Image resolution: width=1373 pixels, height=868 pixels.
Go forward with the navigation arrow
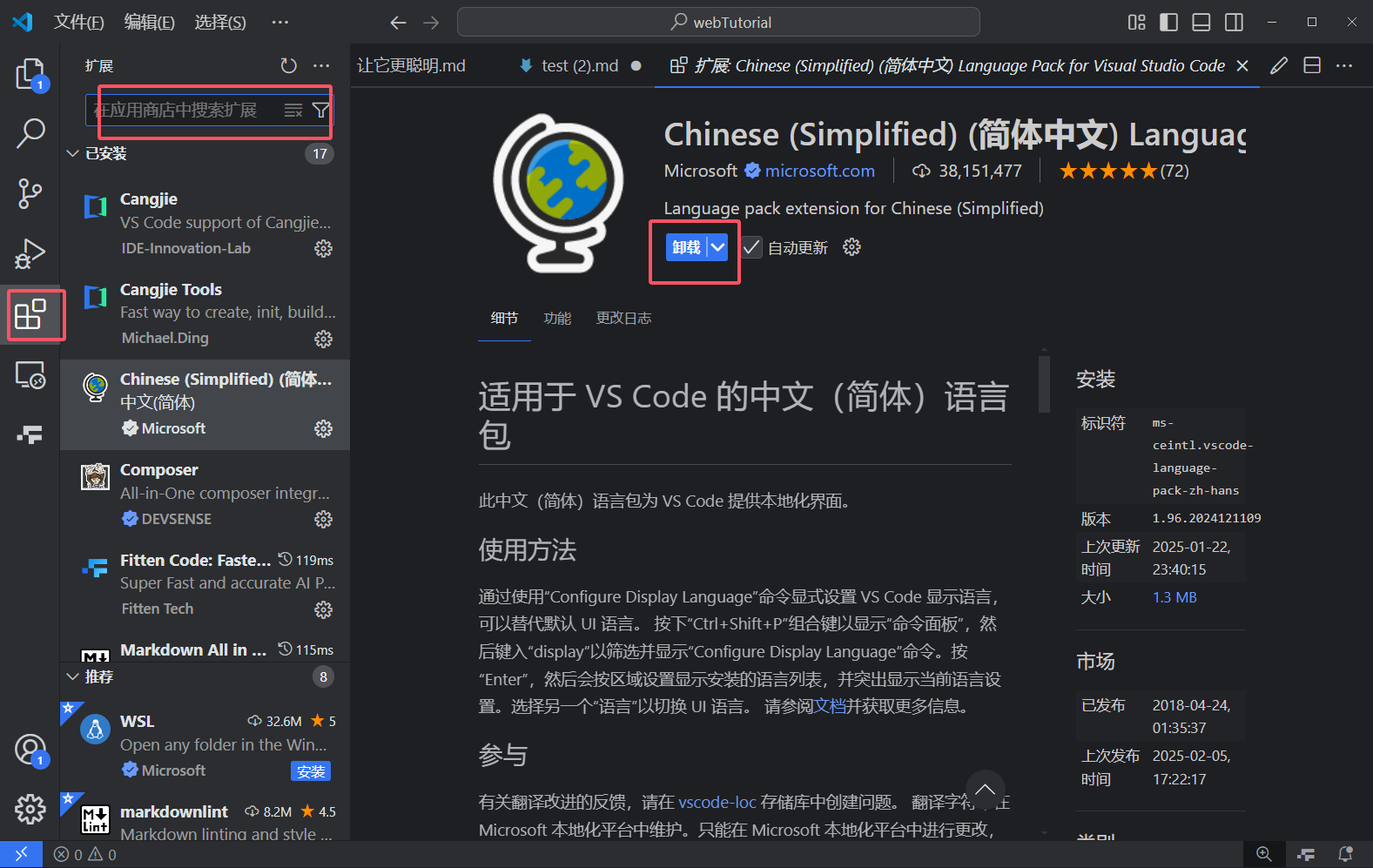(431, 23)
